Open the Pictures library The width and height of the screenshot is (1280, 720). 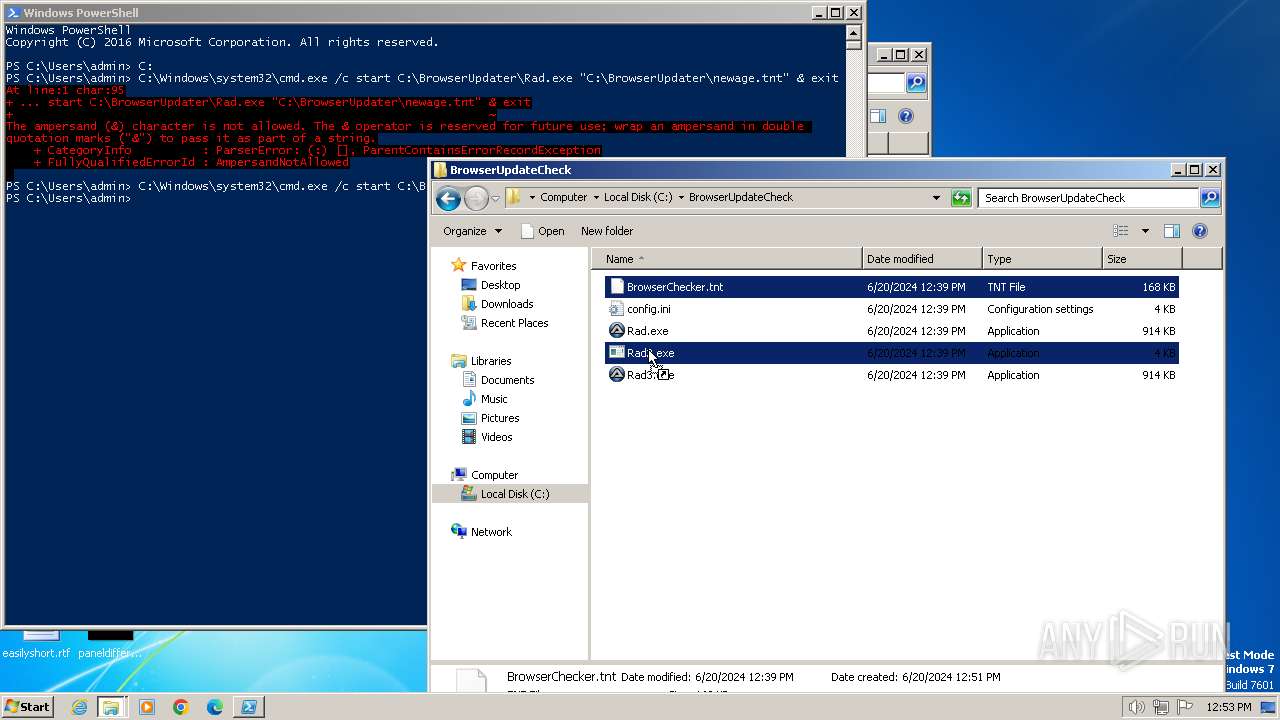pos(499,418)
